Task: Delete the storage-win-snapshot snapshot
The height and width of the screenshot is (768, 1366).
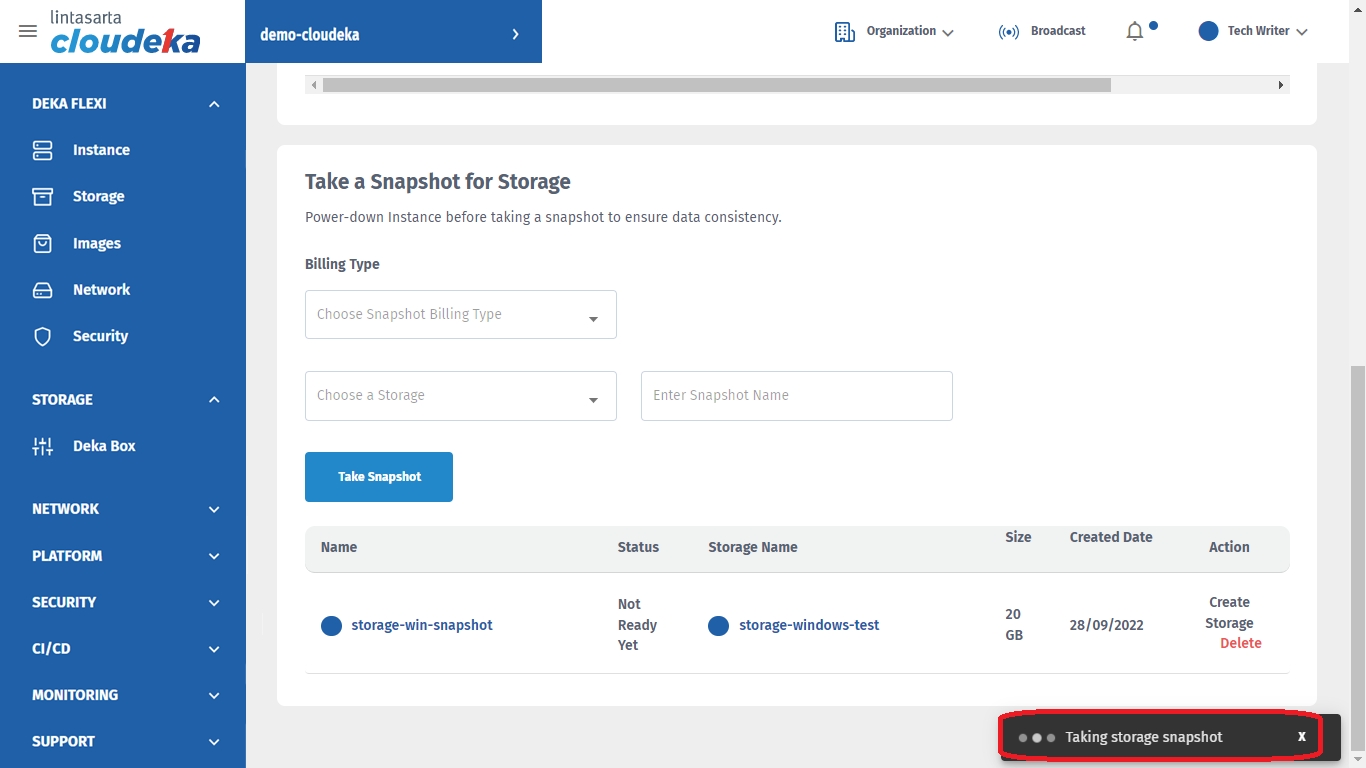Action: point(1240,643)
